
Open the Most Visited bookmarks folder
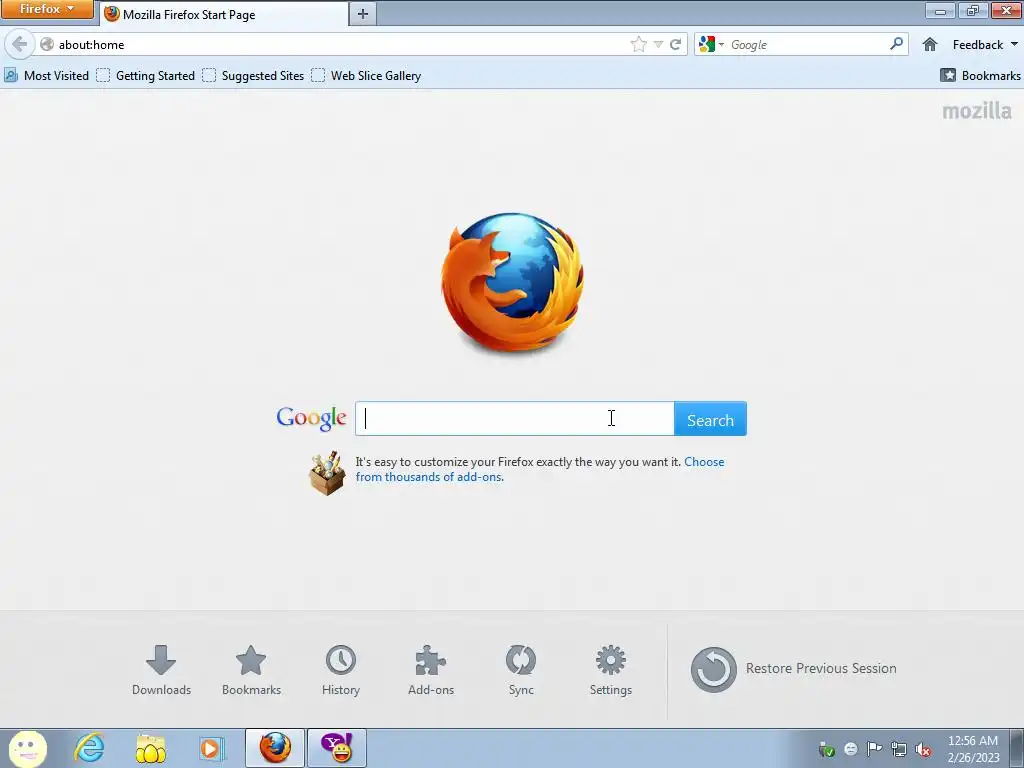(46, 76)
